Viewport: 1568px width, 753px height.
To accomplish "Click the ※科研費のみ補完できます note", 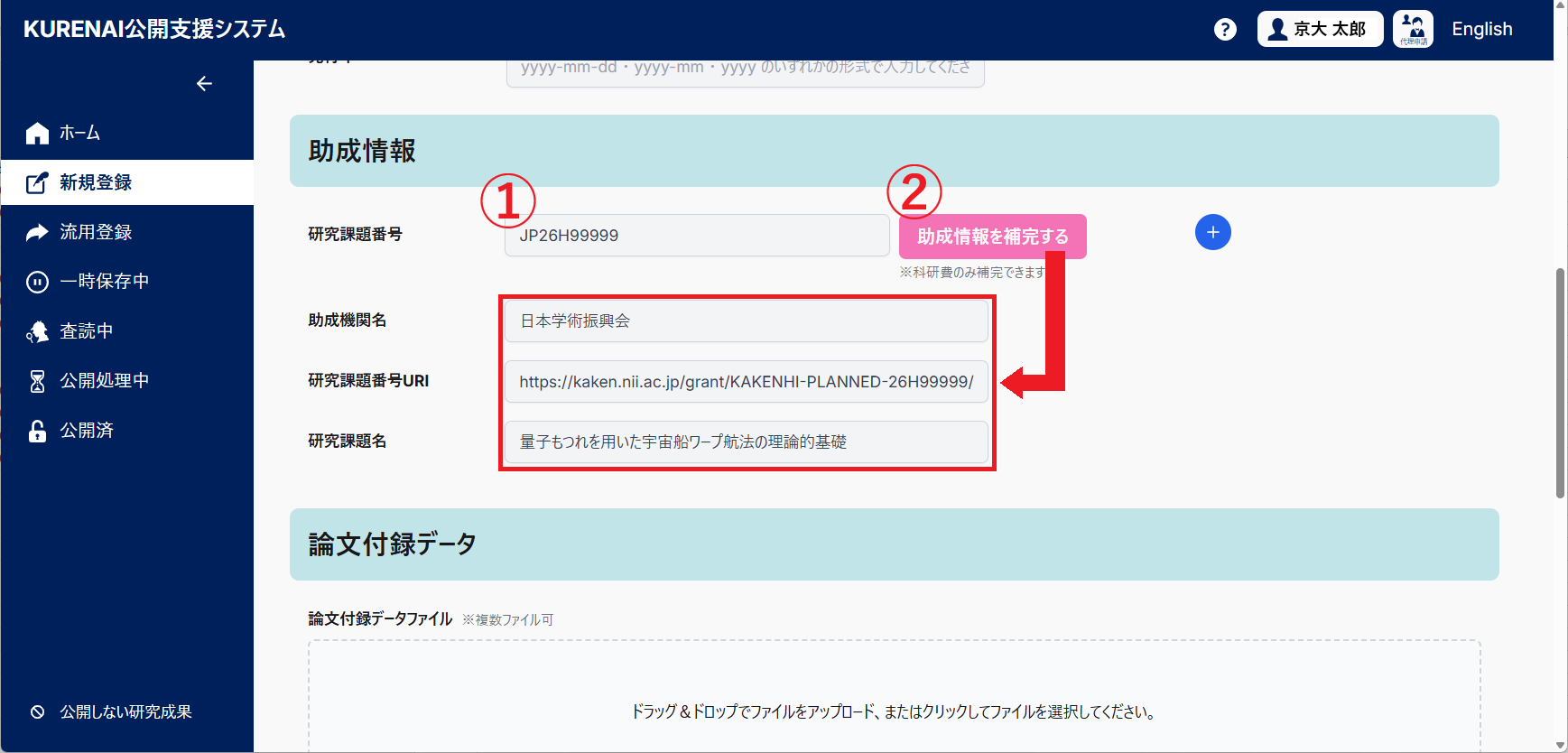I will (972, 272).
